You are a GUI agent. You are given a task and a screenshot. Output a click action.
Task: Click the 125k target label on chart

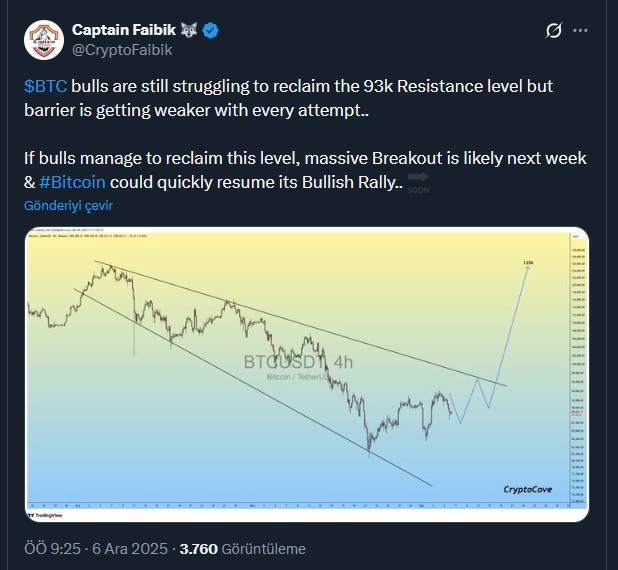pos(528,263)
